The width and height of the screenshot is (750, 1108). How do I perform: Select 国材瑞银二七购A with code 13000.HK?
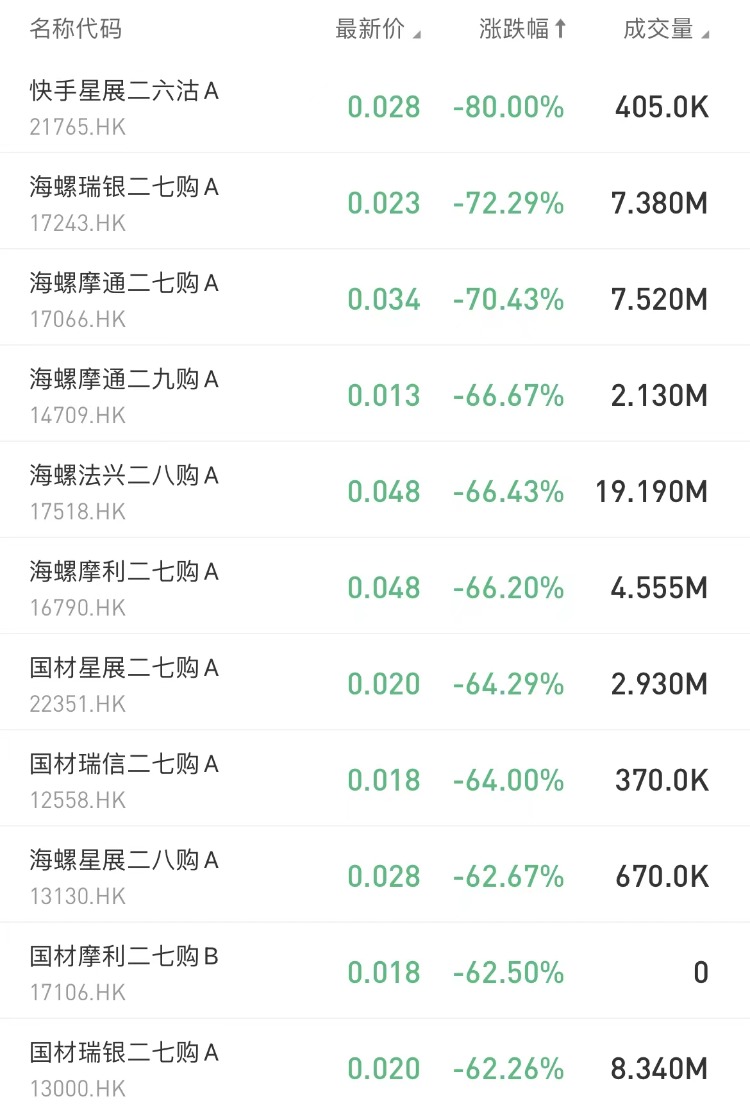[x=124, y=1052]
